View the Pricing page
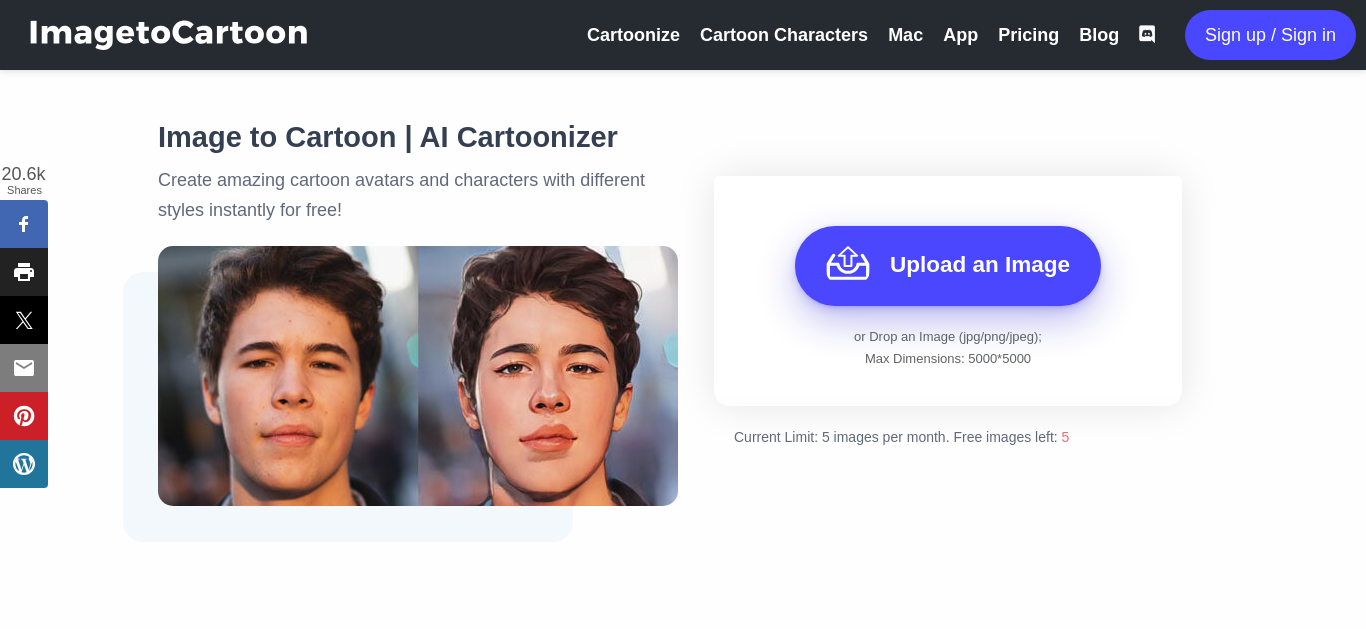 pos(1028,35)
